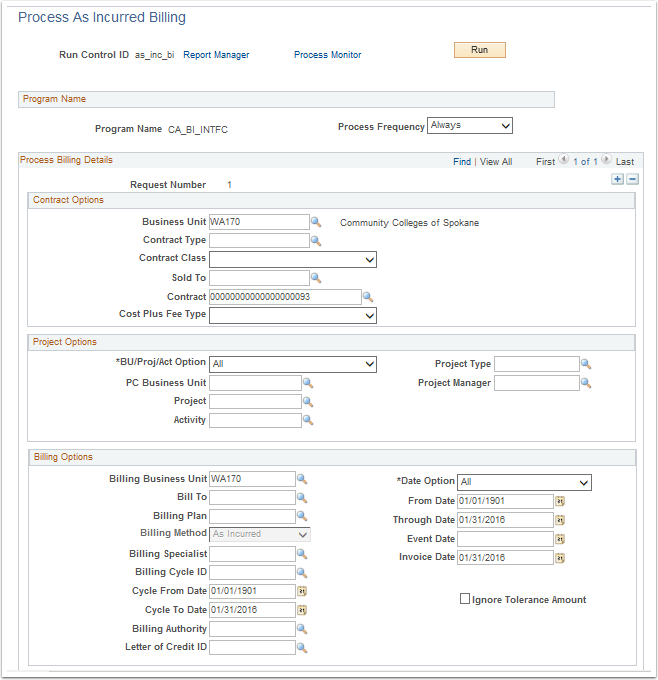
Task: Click First navigation link
Action: pyautogui.click(x=545, y=162)
